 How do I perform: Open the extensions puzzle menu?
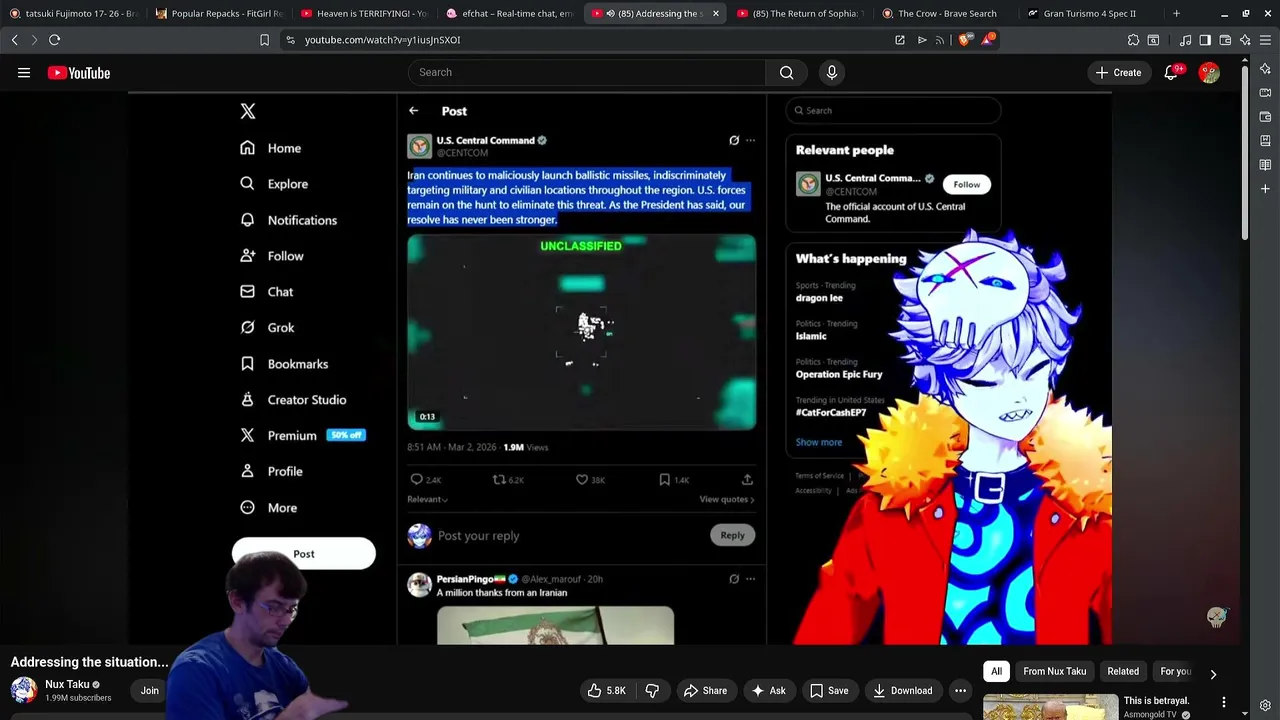pyautogui.click(x=1133, y=40)
